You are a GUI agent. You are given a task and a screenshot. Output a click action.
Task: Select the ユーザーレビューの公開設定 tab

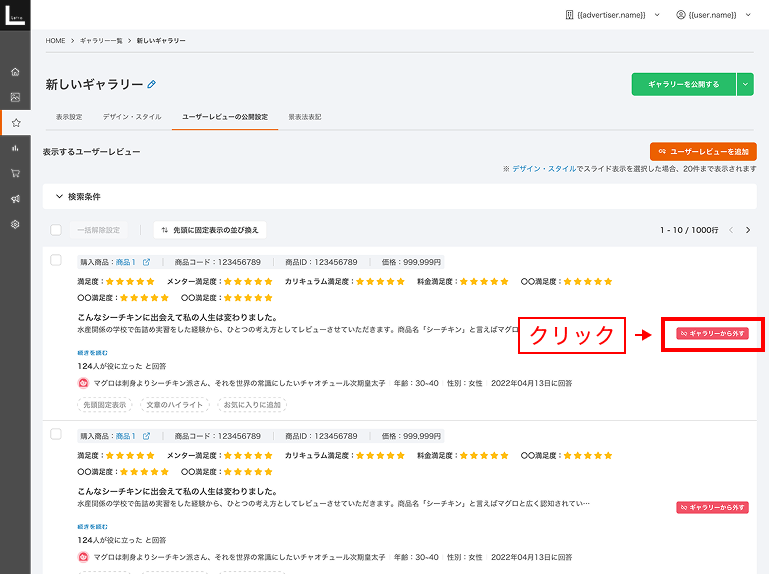click(225, 117)
